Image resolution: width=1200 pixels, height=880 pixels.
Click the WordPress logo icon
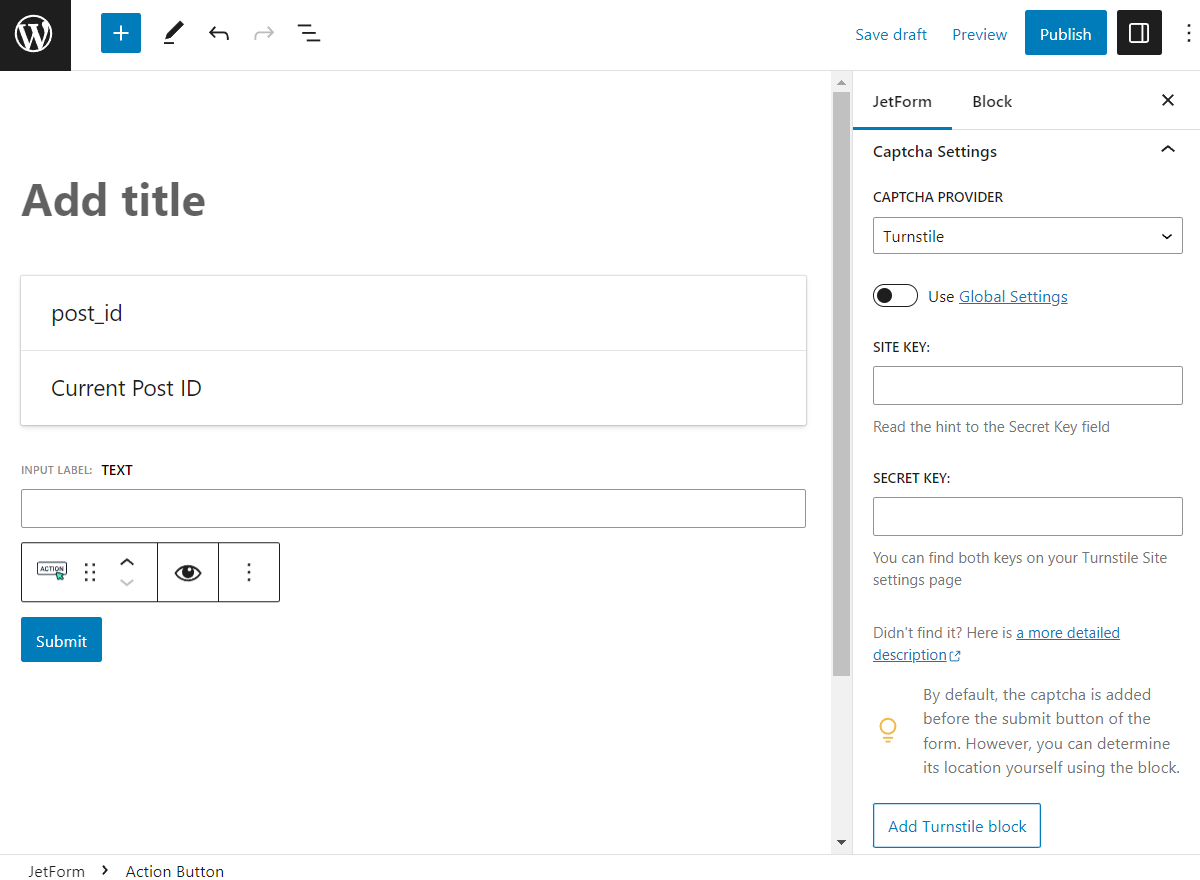click(x=35, y=35)
